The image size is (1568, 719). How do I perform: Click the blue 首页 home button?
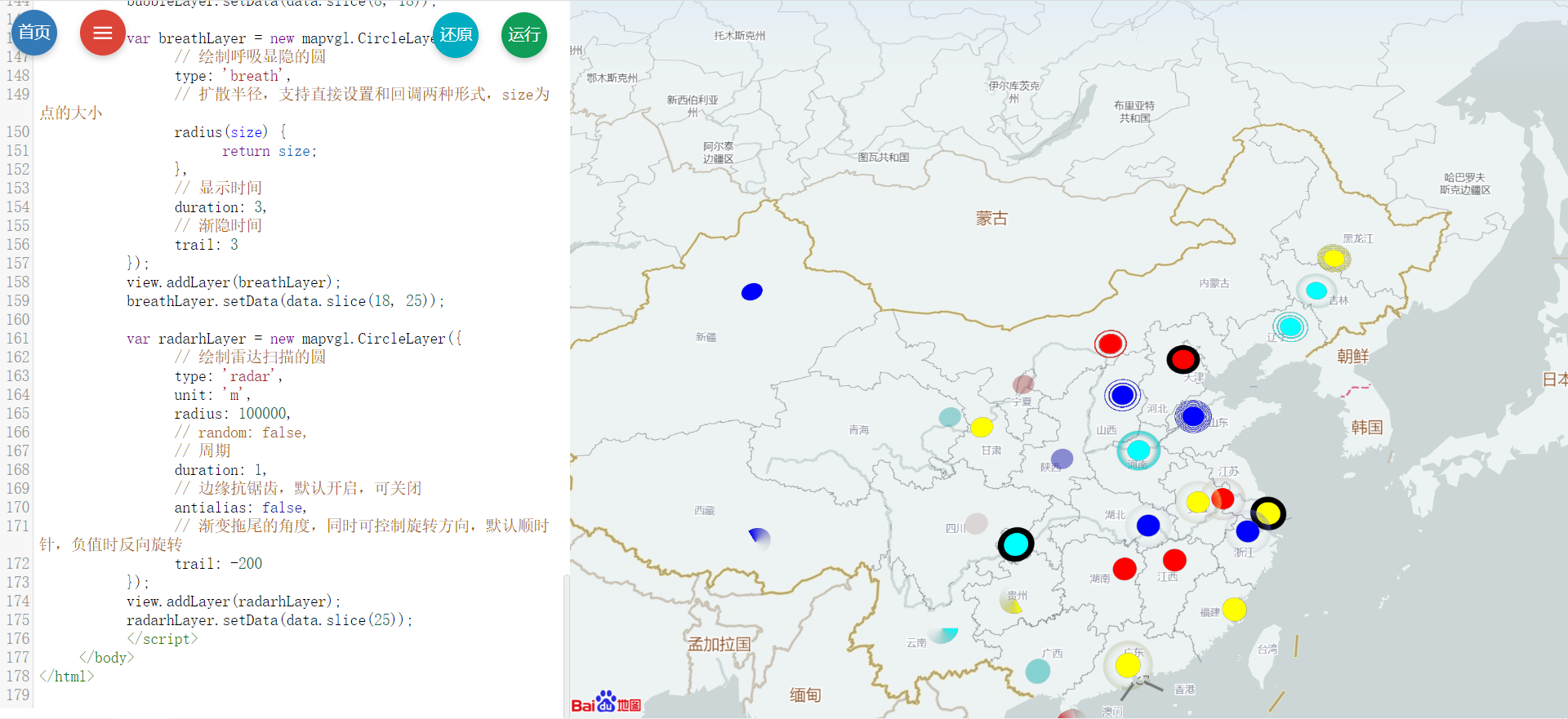(34, 33)
